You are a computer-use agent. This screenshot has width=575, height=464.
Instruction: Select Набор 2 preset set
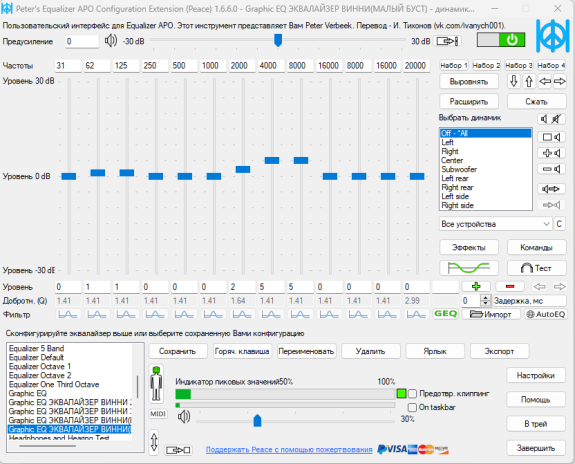click(x=486, y=65)
